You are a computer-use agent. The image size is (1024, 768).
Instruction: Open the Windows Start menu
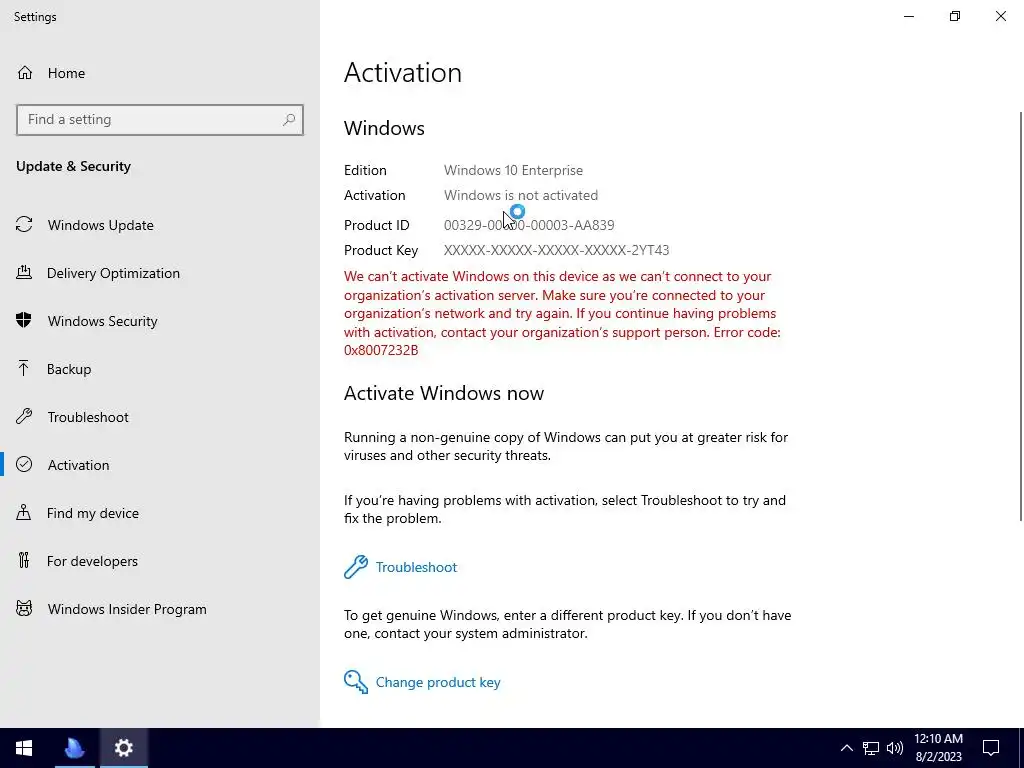(x=24, y=748)
